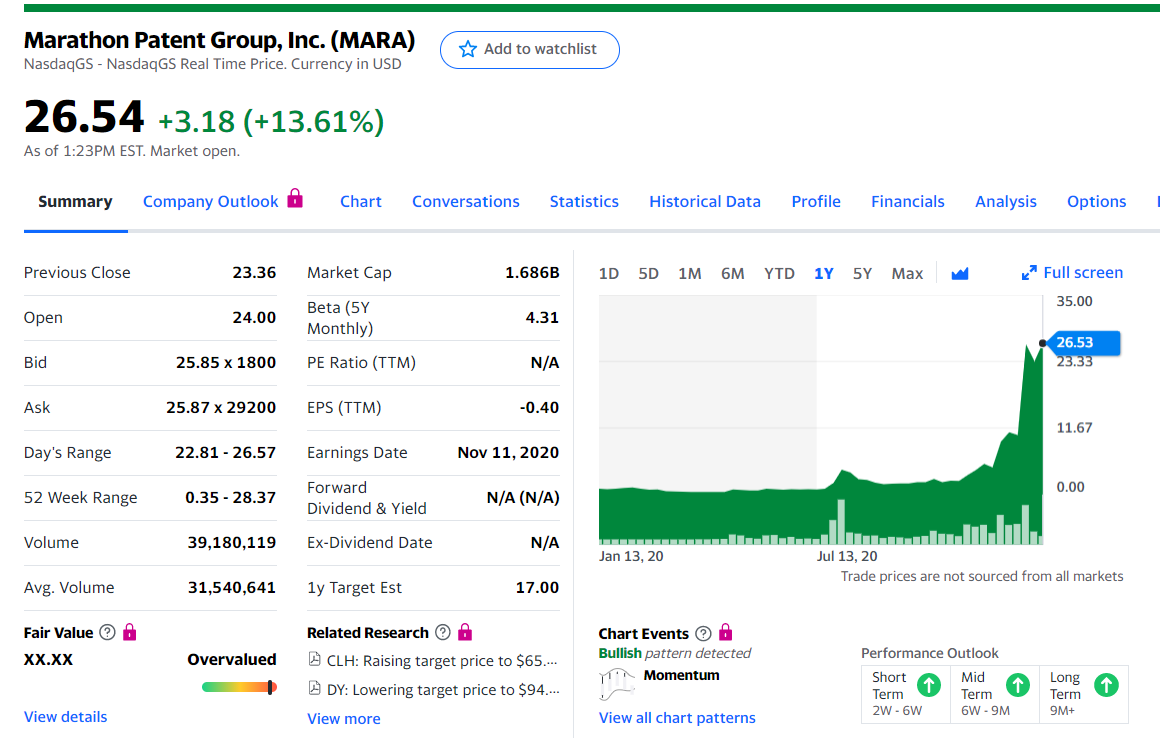The width and height of the screenshot is (1160, 748).
Task: Click the Short Term green up arrow
Action: tap(929, 685)
